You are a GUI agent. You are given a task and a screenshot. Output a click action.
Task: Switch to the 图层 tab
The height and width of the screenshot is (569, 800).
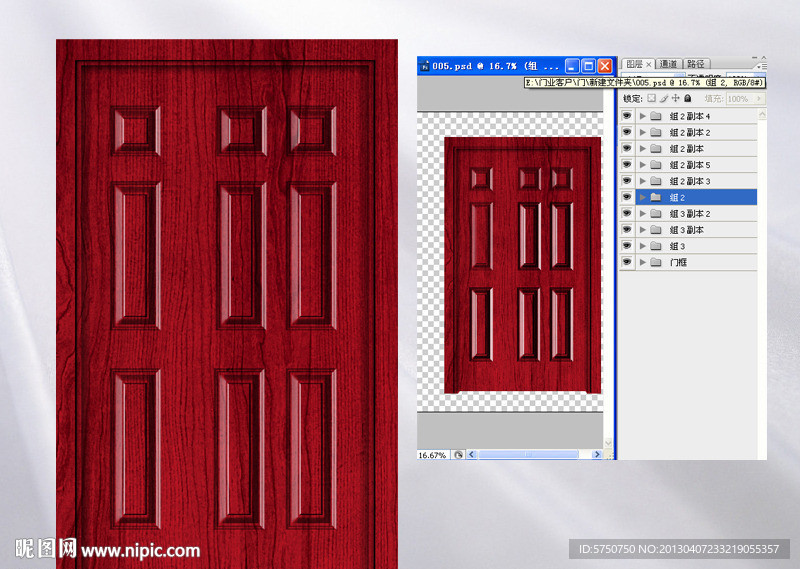click(x=634, y=64)
